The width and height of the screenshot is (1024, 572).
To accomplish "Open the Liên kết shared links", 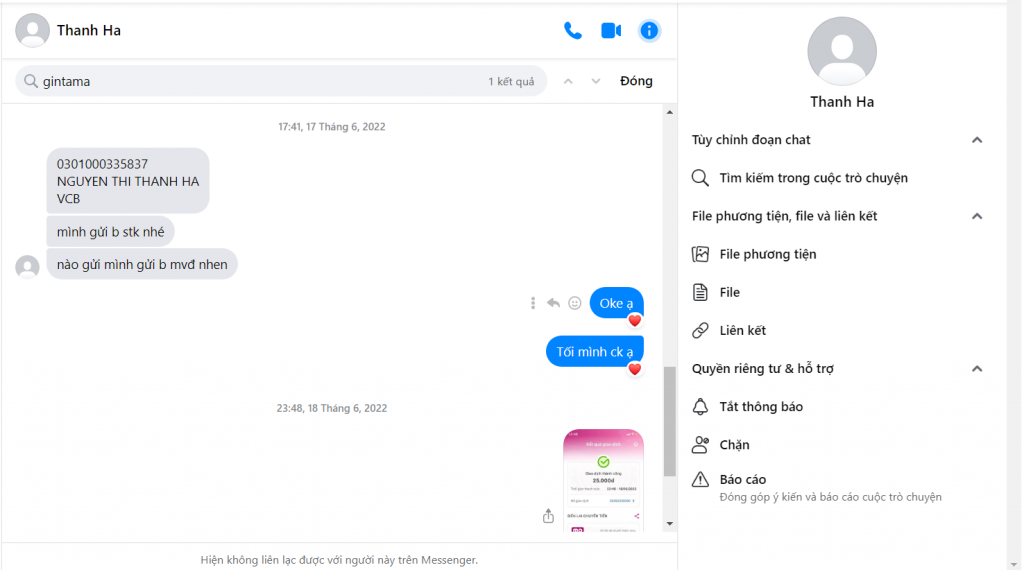I will [x=742, y=331].
